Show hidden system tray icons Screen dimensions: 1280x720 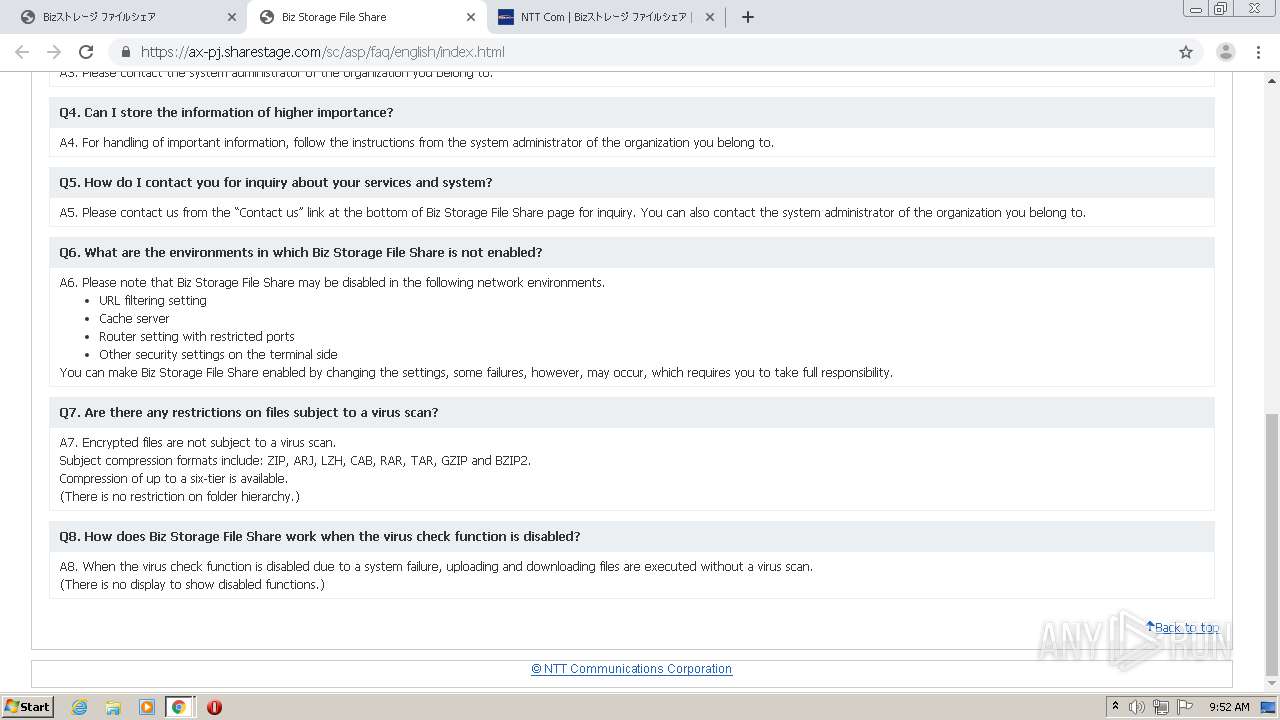click(1115, 706)
